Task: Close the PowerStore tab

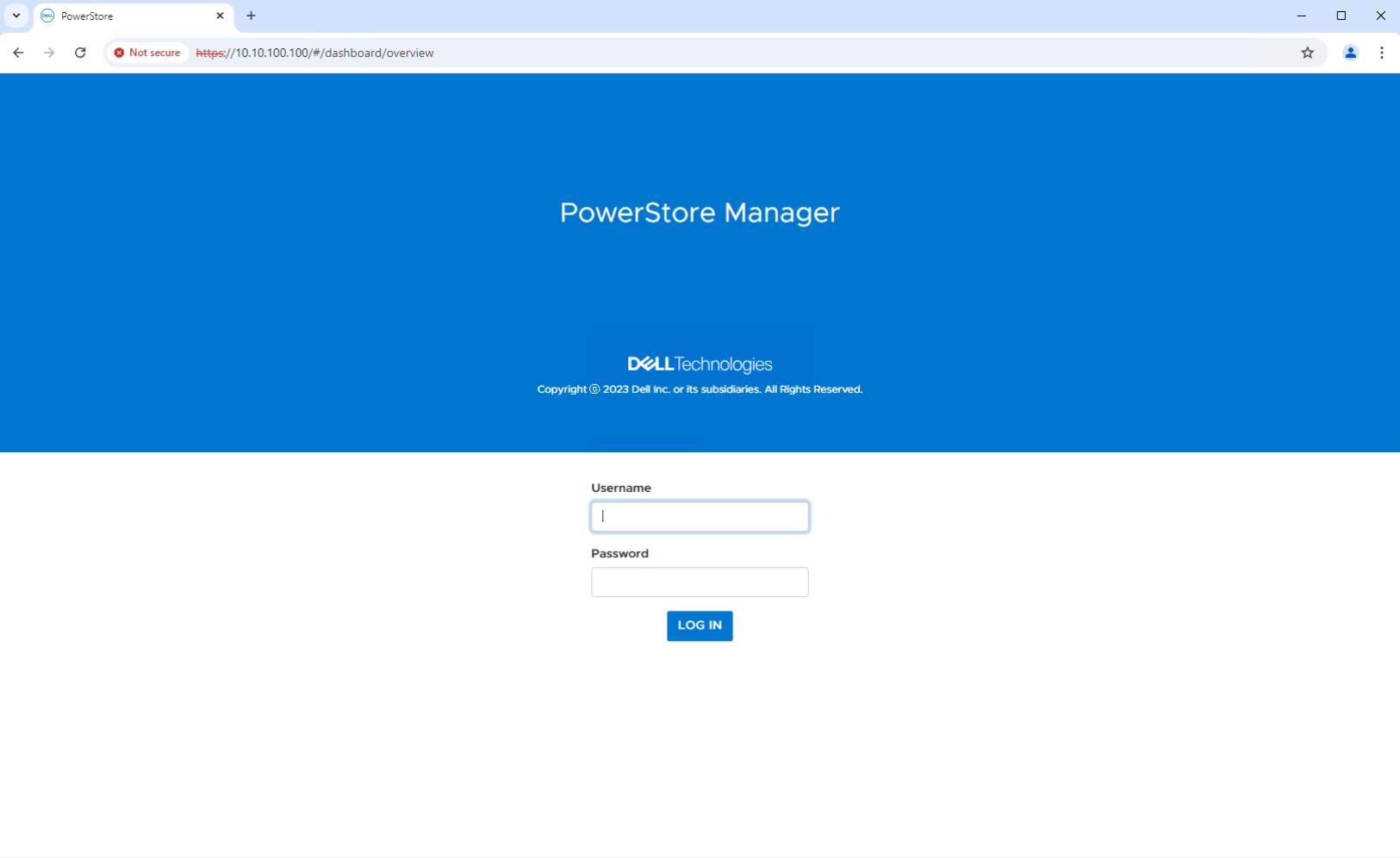Action: 220,16
